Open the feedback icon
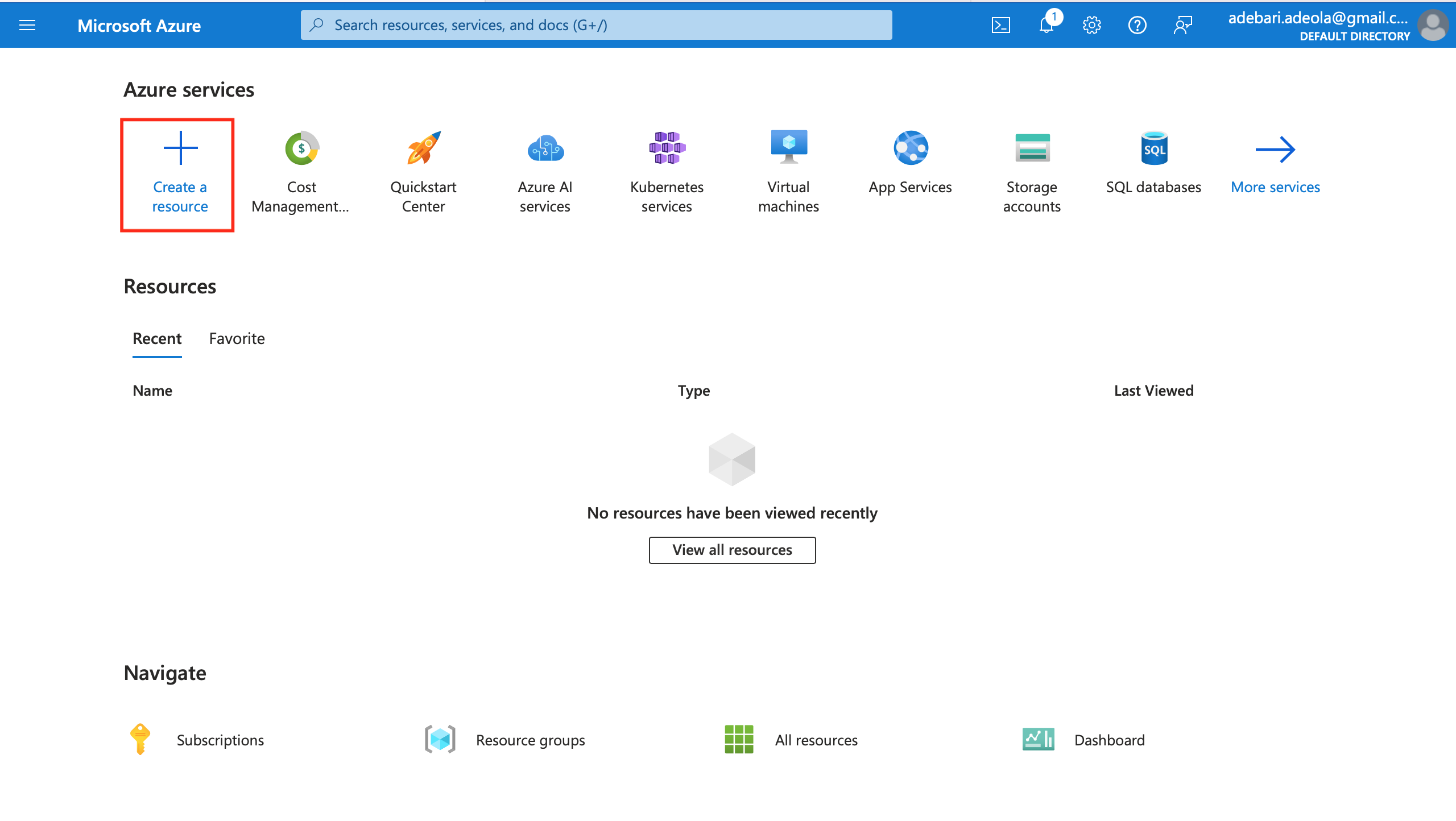The width and height of the screenshot is (1456, 821). [1182, 25]
